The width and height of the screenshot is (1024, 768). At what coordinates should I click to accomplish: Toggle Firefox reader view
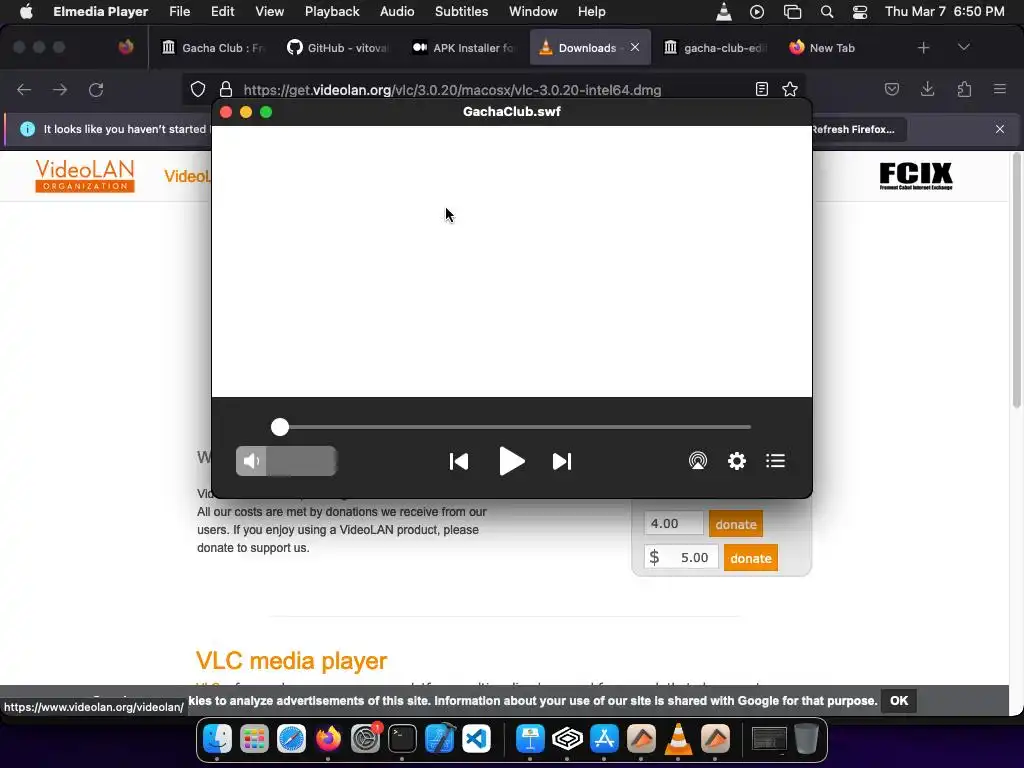[761, 89]
